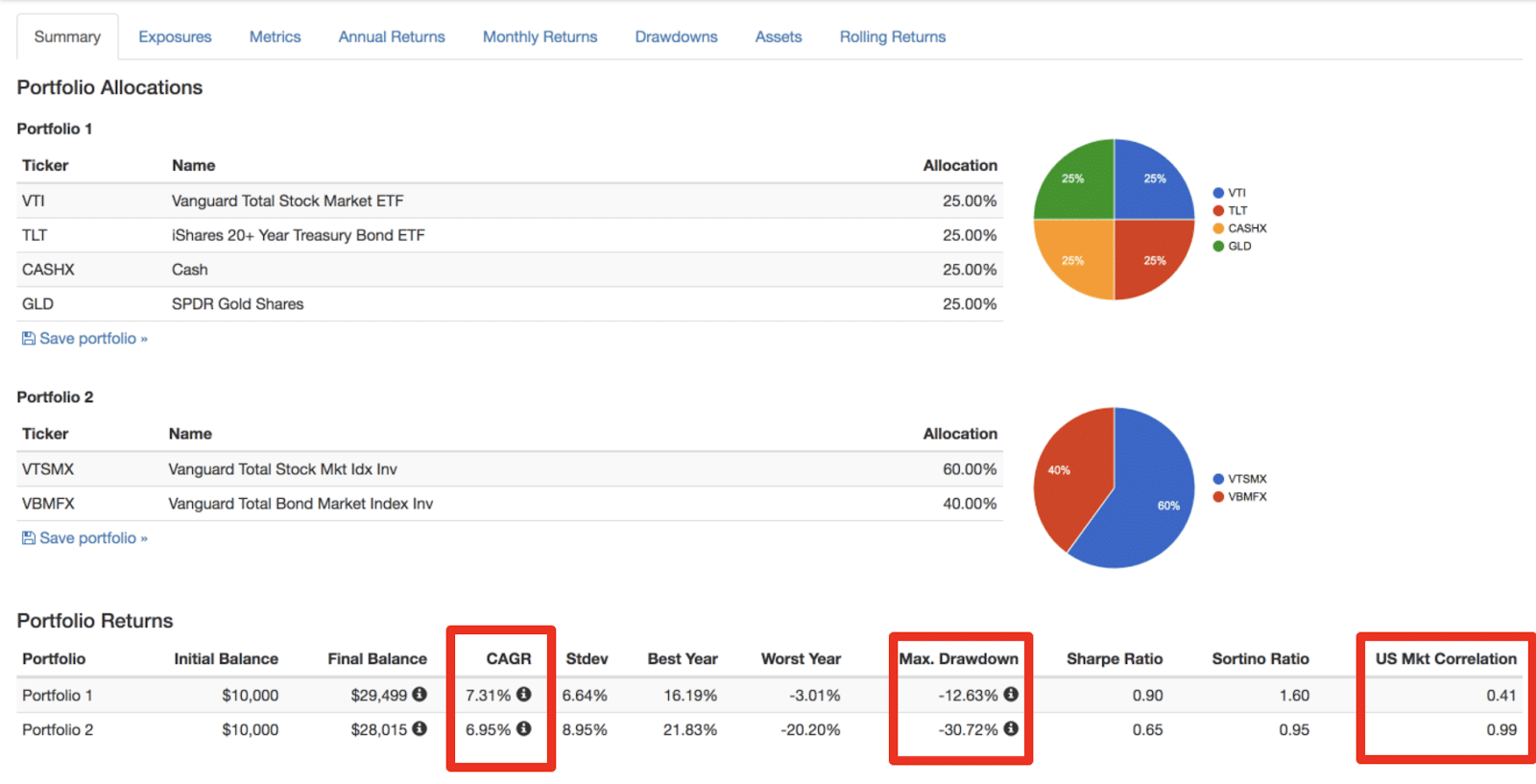Go to the Monthly Returns tab

pos(540,36)
